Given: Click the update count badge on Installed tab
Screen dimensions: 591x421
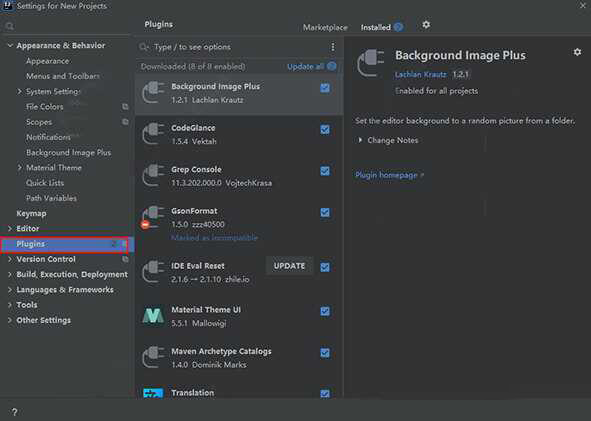Looking at the screenshot, I should (x=398, y=27).
